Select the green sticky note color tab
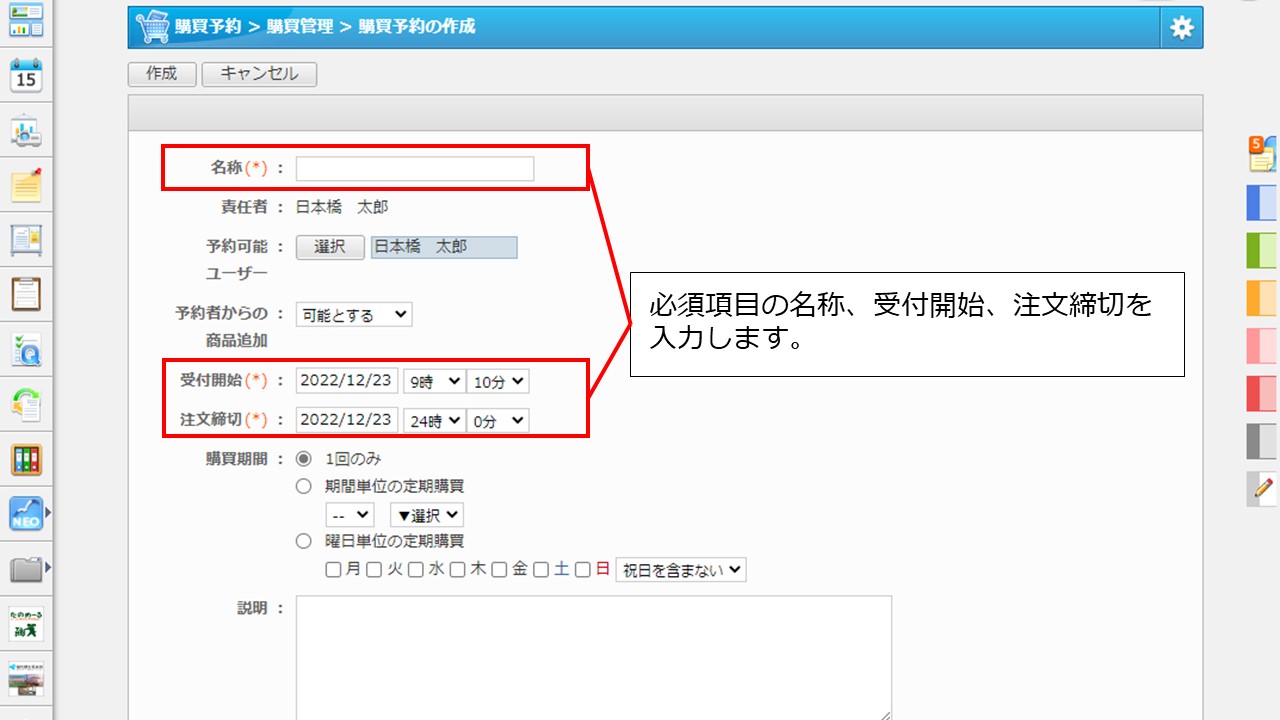This screenshot has width=1280, height=720. (x=1262, y=250)
